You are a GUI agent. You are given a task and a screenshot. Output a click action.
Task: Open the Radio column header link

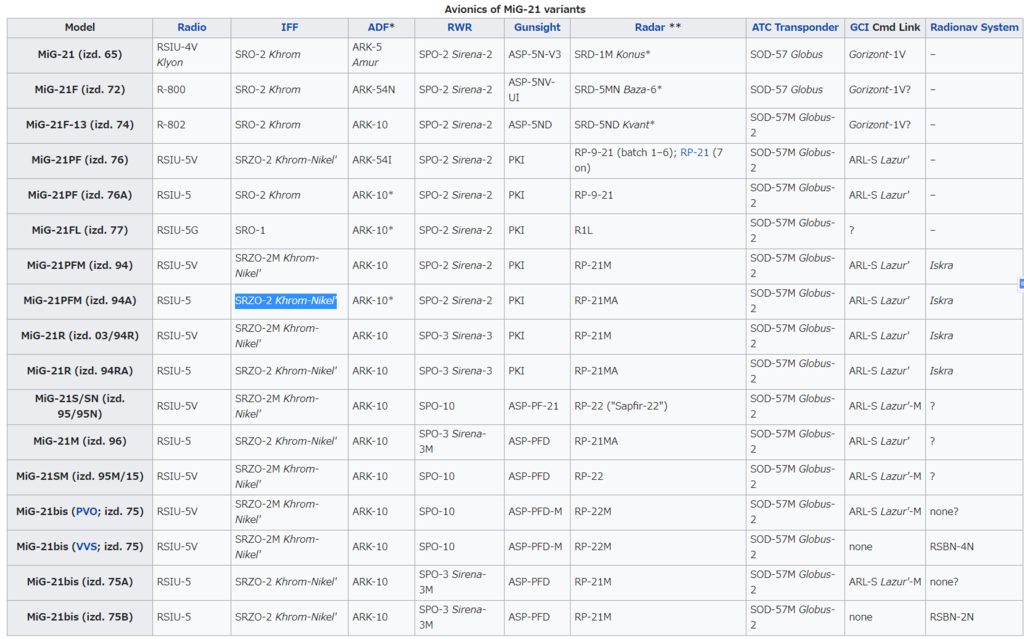191,27
